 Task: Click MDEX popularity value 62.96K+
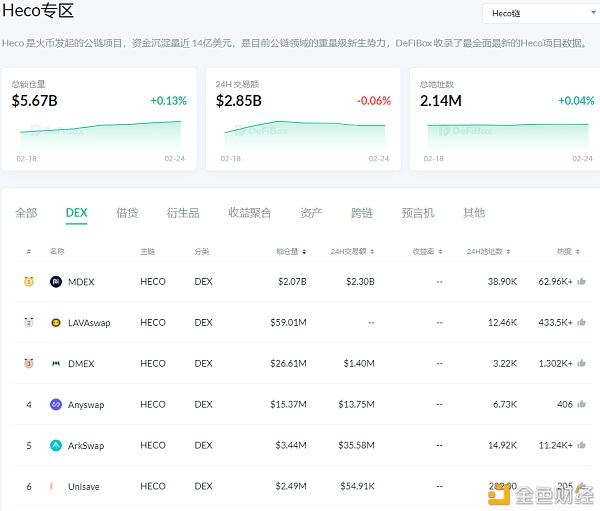[556, 282]
